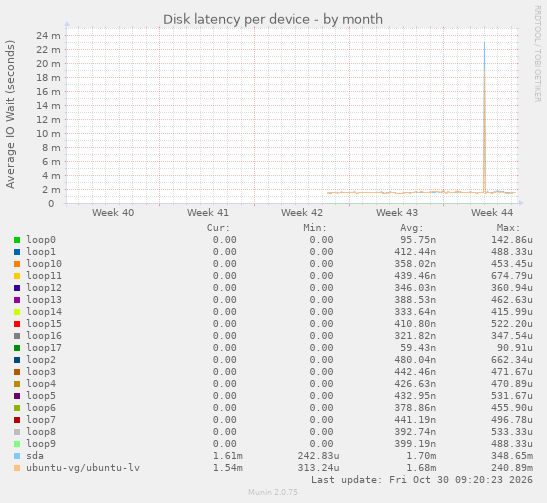547x503 pixels.
Task: Select the loop4 legend label
Action: (x=41, y=384)
